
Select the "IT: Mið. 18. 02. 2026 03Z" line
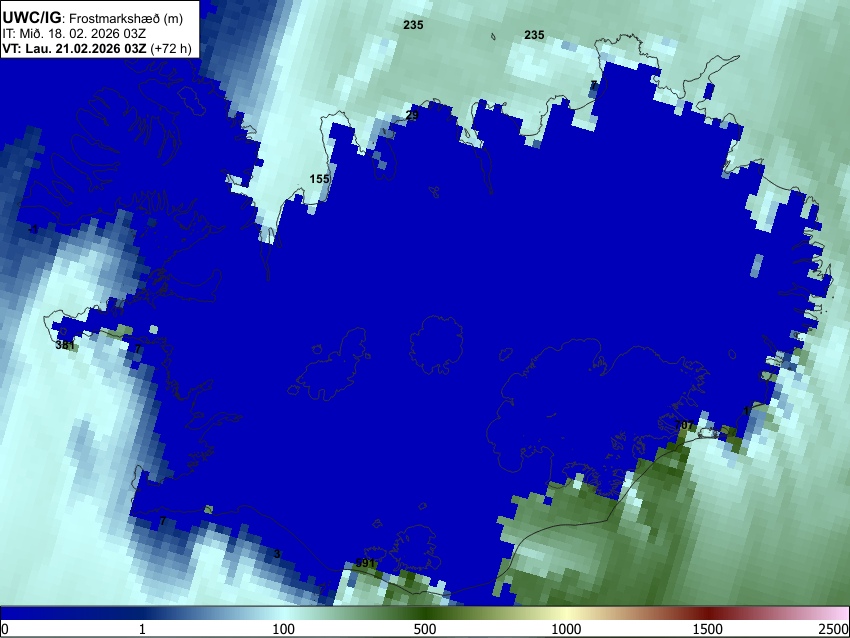74,34
